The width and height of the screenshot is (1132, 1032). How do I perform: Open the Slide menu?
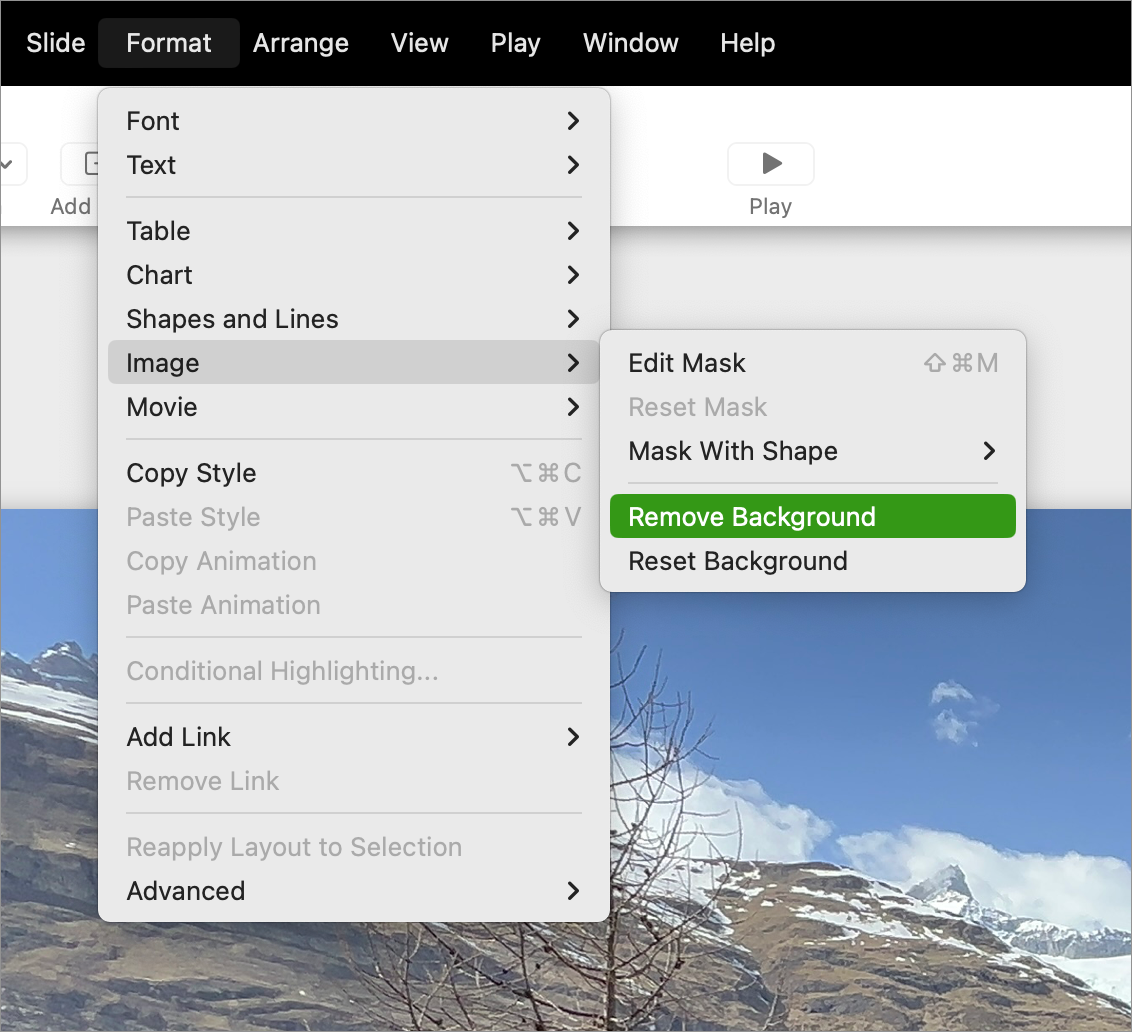(x=56, y=43)
